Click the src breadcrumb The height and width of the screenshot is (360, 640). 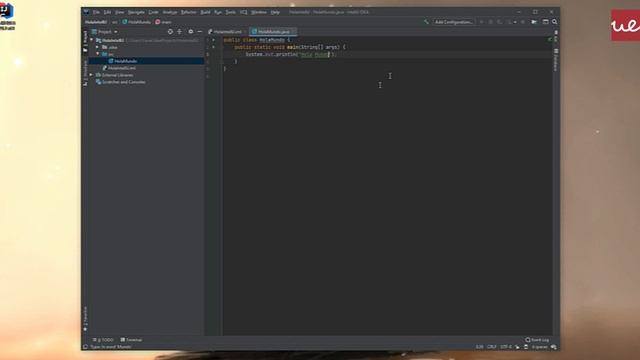[115, 22]
